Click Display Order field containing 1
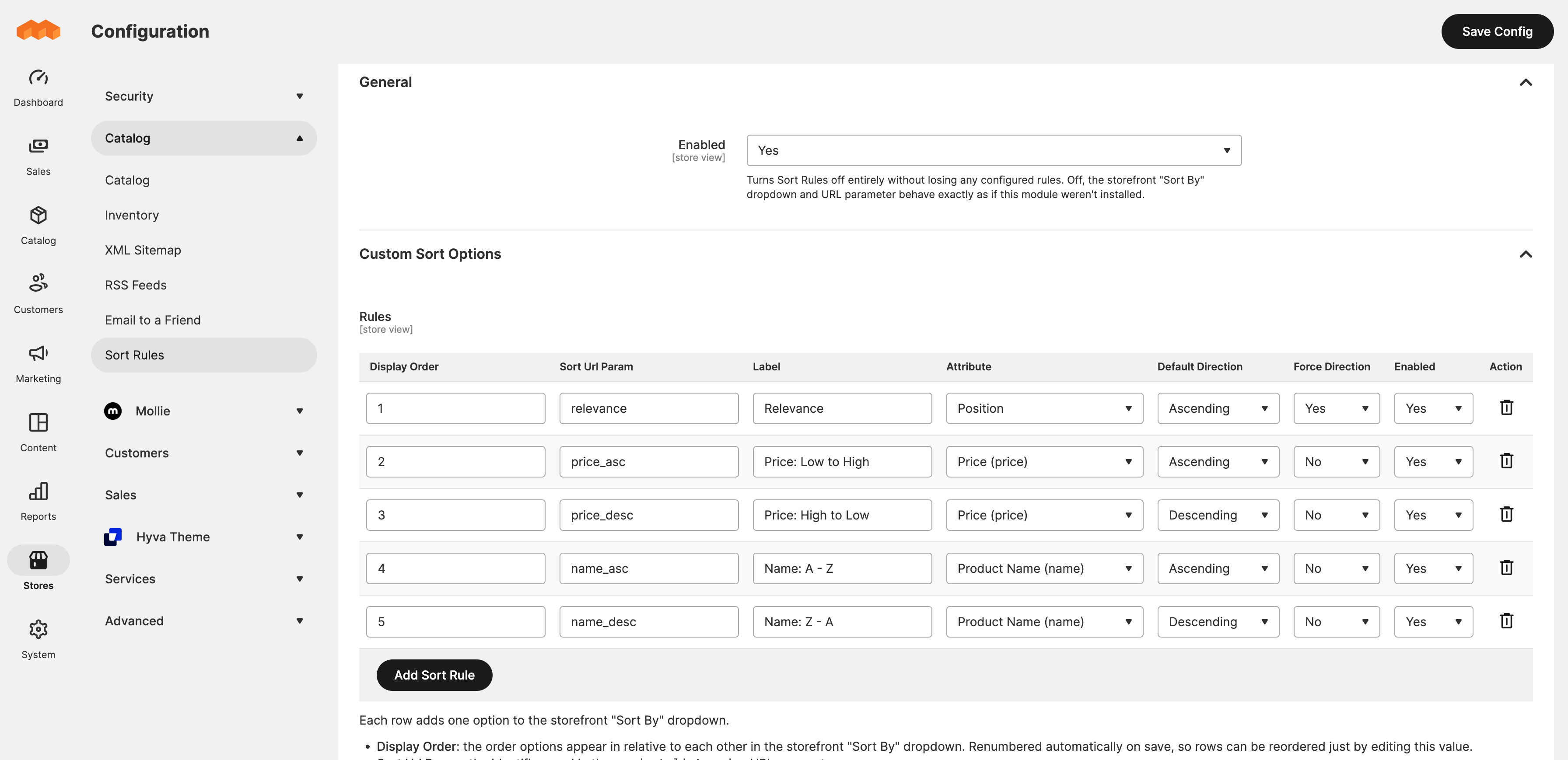The width and height of the screenshot is (1568, 760). tap(455, 408)
